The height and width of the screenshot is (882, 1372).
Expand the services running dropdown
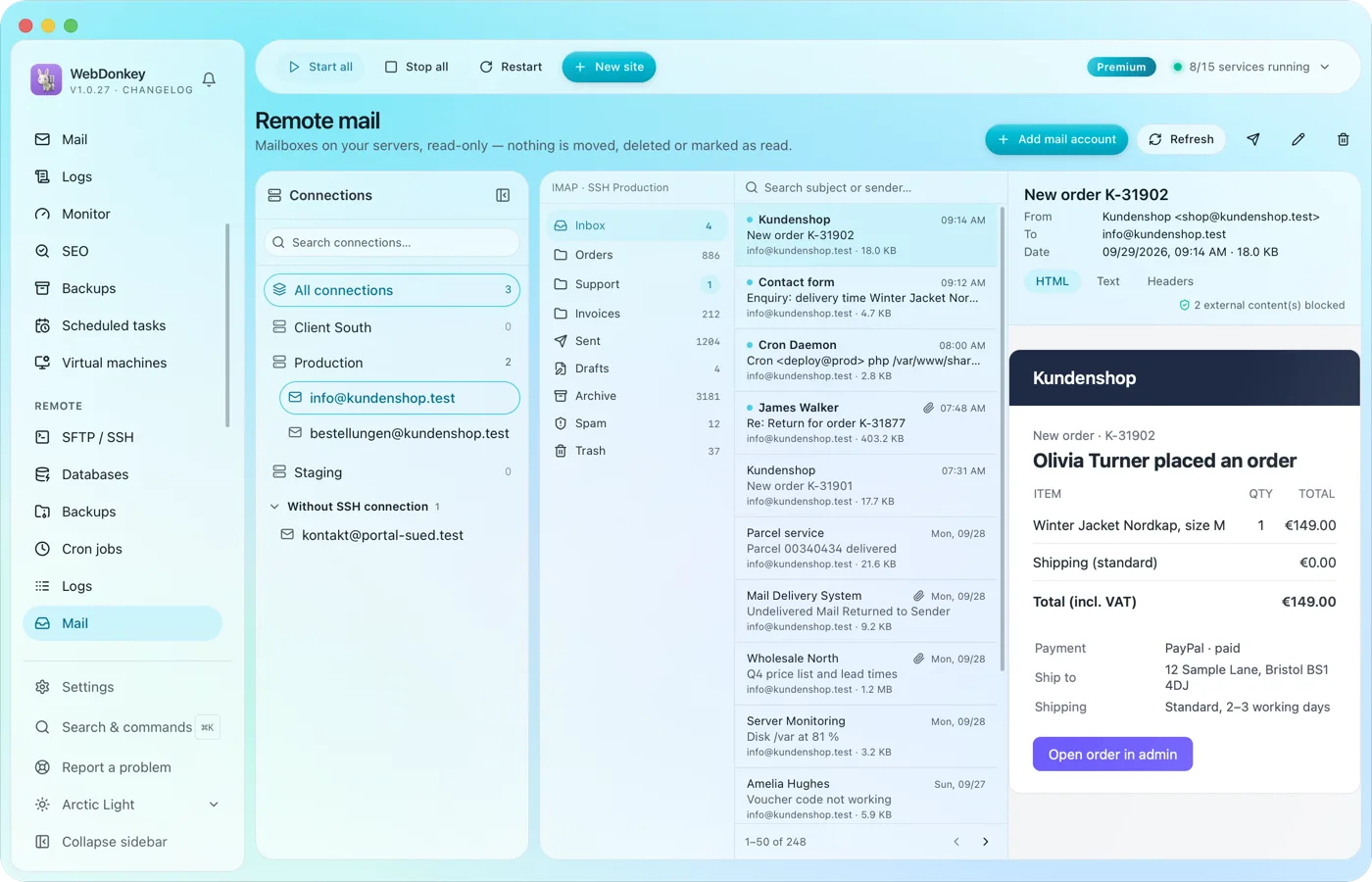tap(1251, 67)
